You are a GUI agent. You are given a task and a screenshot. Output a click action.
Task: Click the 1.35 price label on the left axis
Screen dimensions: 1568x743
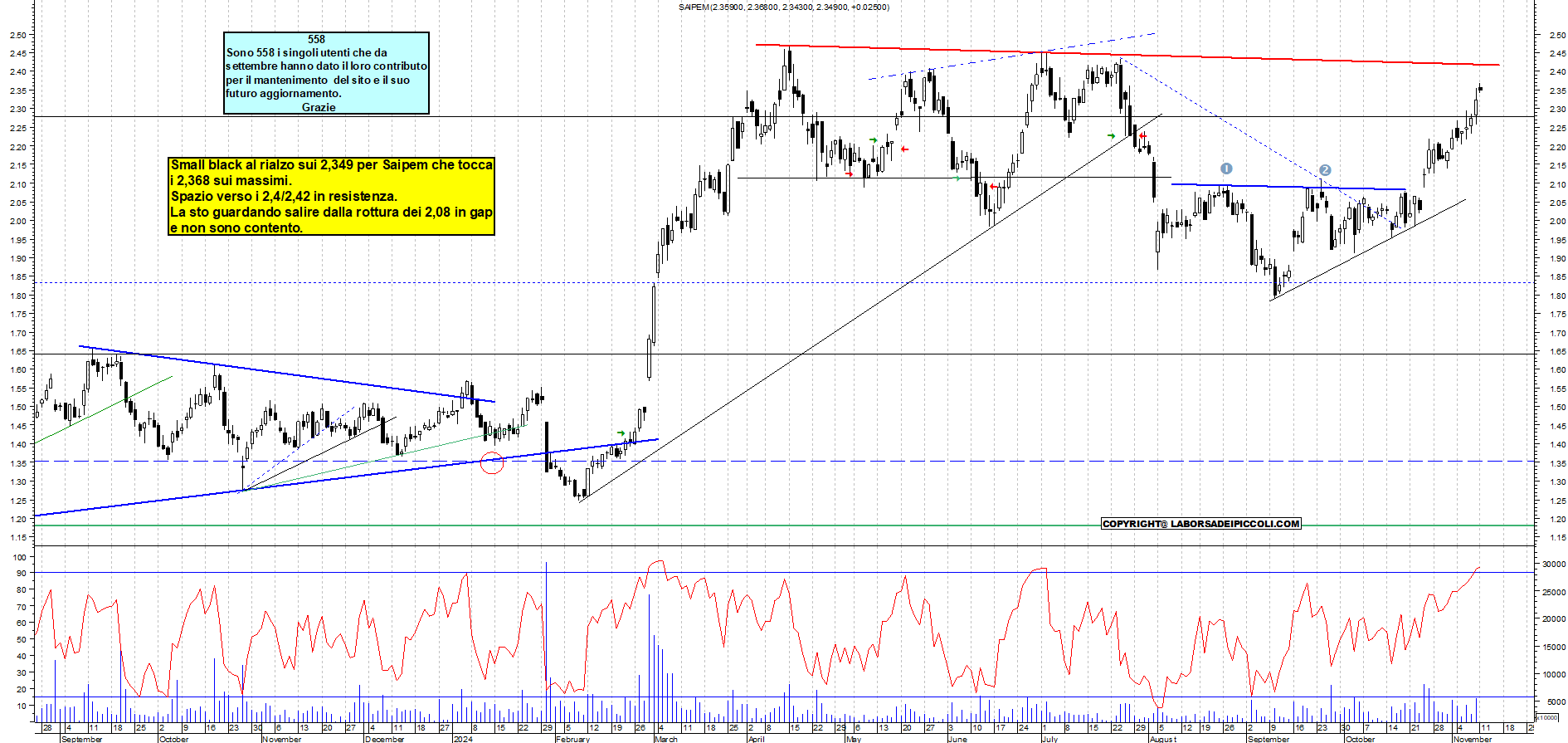17,463
